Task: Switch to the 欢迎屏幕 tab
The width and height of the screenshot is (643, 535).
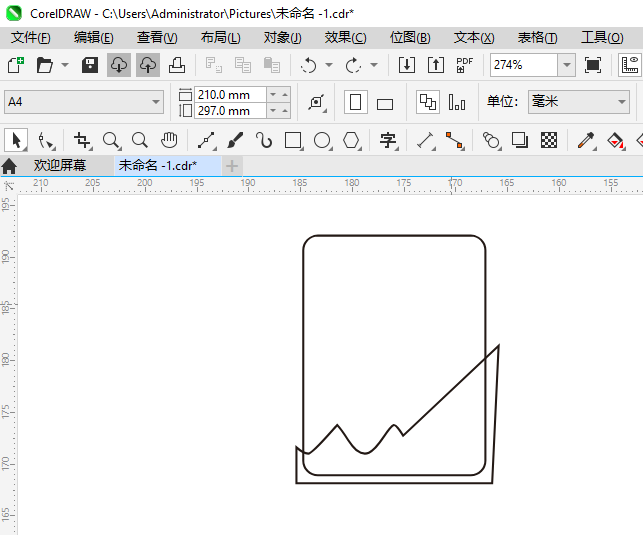Action: pyautogui.click(x=60, y=165)
